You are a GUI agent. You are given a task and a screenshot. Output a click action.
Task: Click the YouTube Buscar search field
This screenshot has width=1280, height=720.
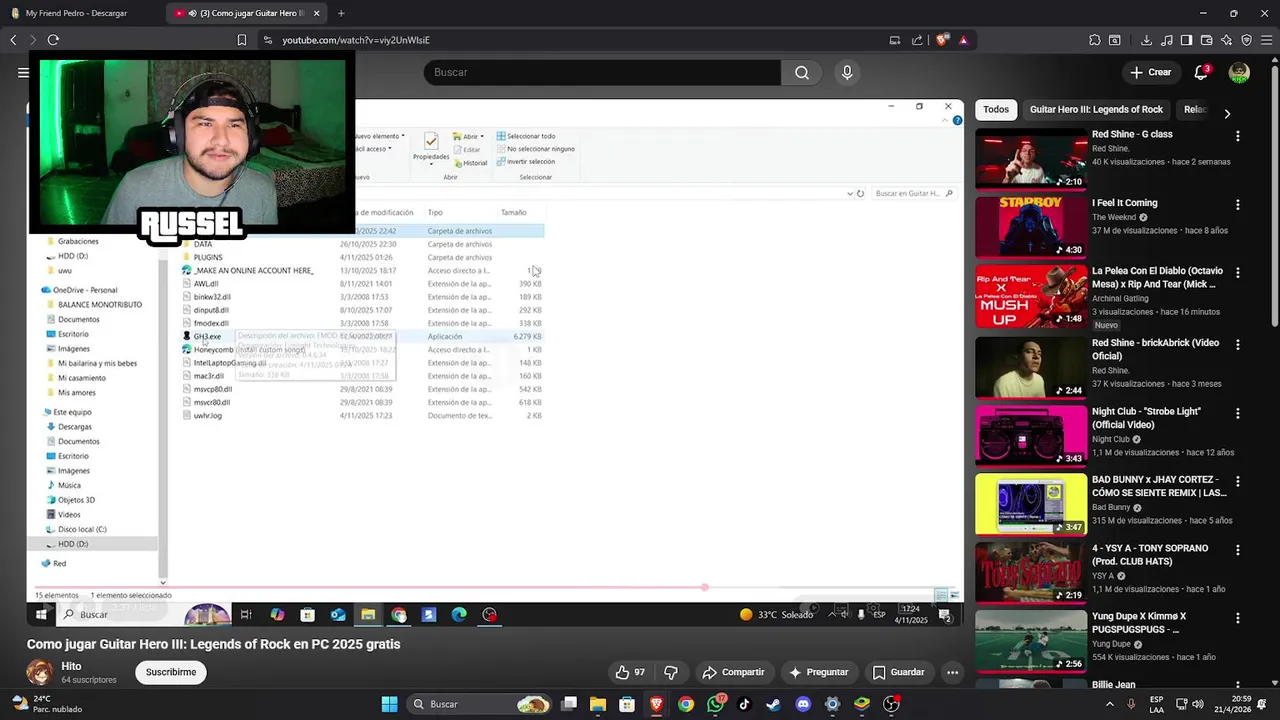click(602, 72)
